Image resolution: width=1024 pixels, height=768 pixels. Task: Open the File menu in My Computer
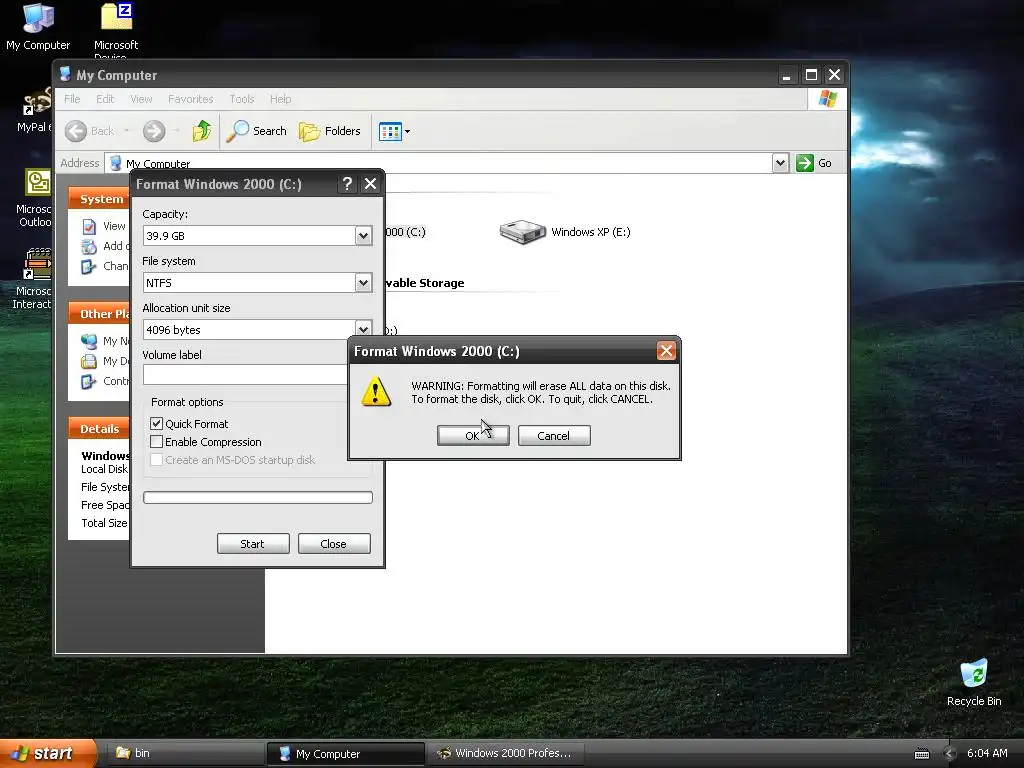click(72, 99)
